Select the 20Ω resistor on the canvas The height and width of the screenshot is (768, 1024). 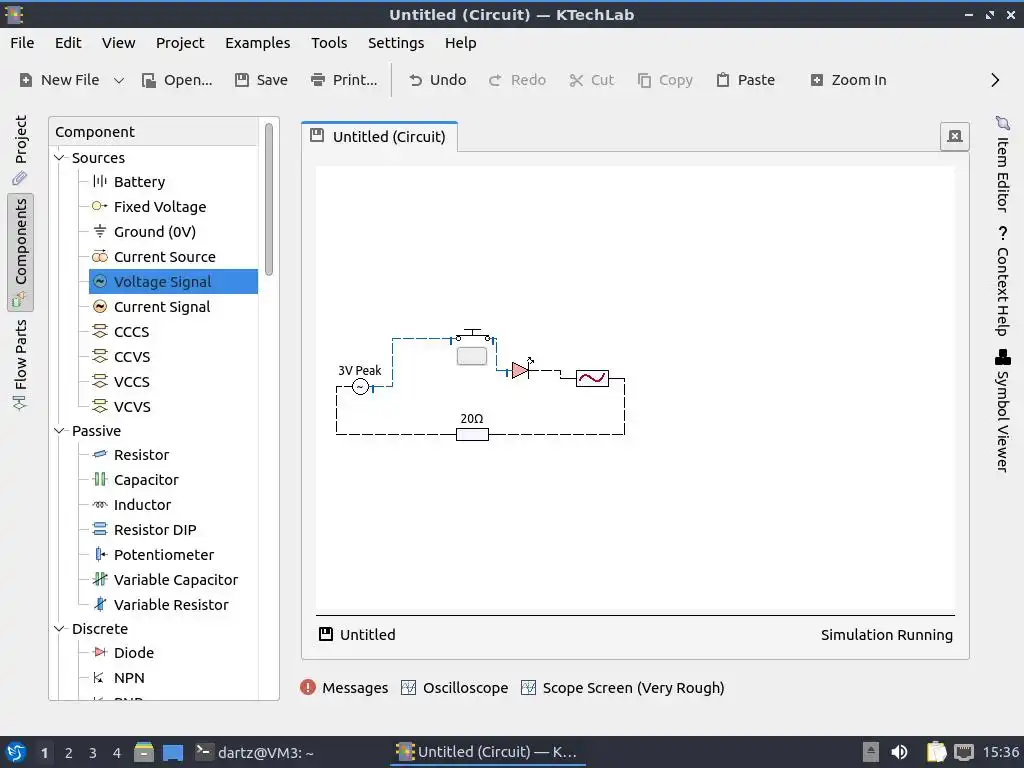coord(472,434)
